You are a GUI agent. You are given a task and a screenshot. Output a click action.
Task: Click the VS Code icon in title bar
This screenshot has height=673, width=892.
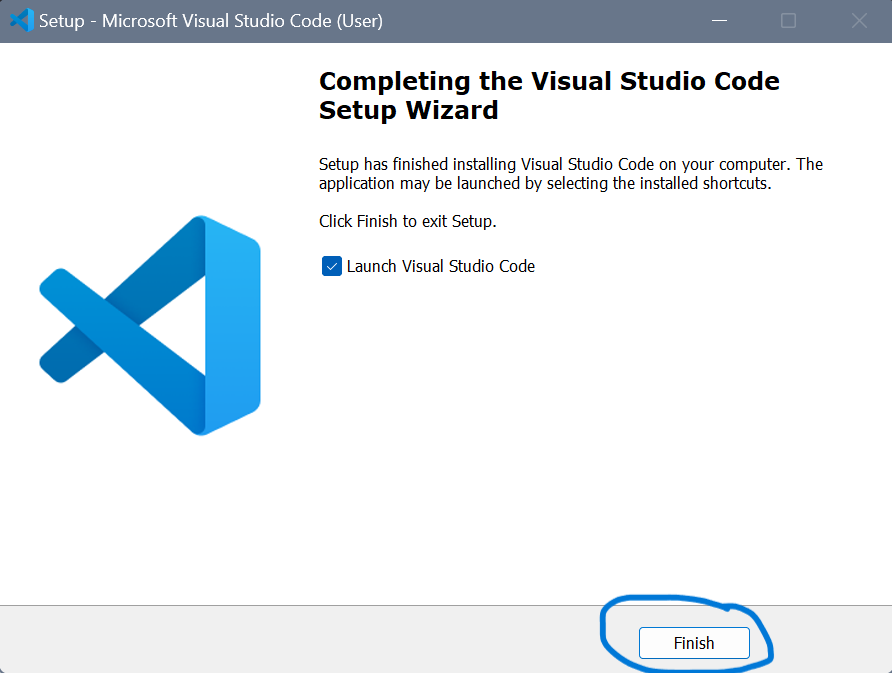22,20
